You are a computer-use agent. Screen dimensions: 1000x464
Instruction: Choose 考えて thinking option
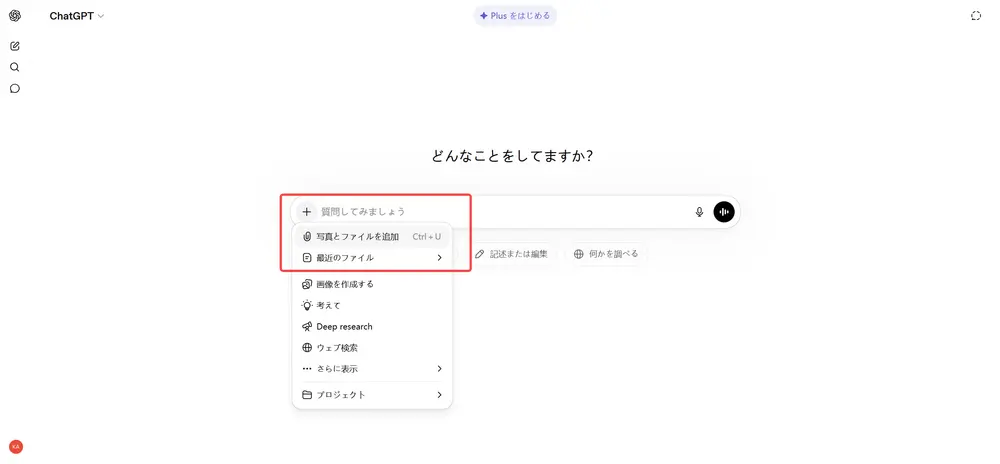[x=372, y=305]
